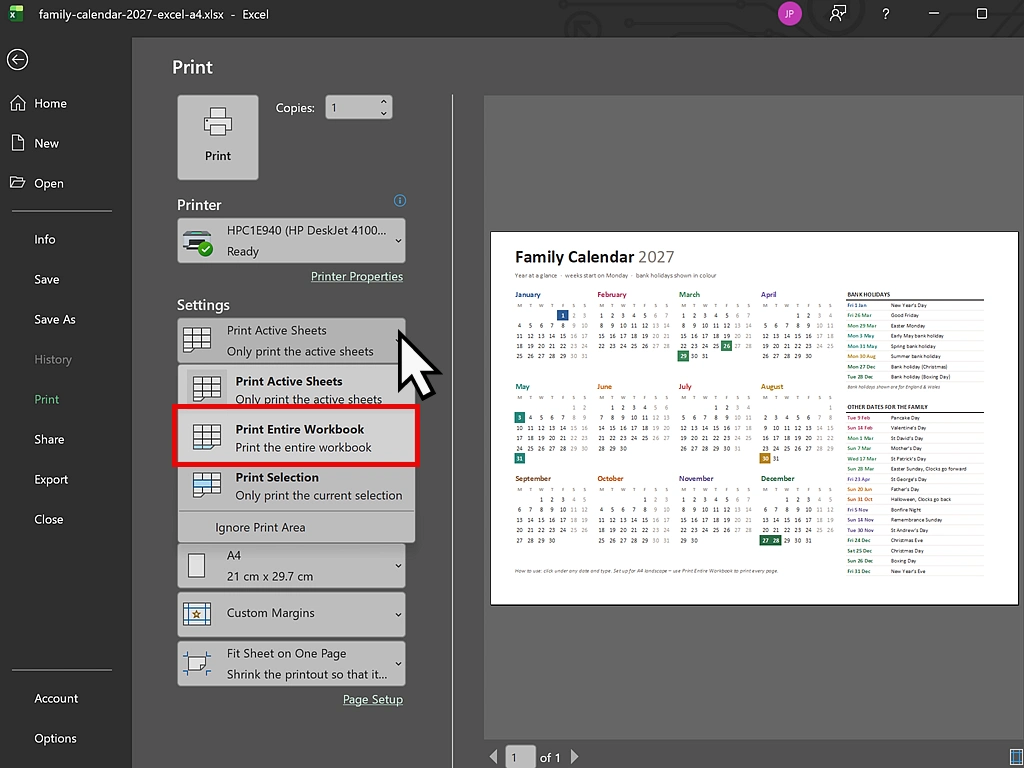This screenshot has width=1024, height=768.
Task: Click the "BANK HOLIDAYS" heading in preview
Action: coord(869,295)
